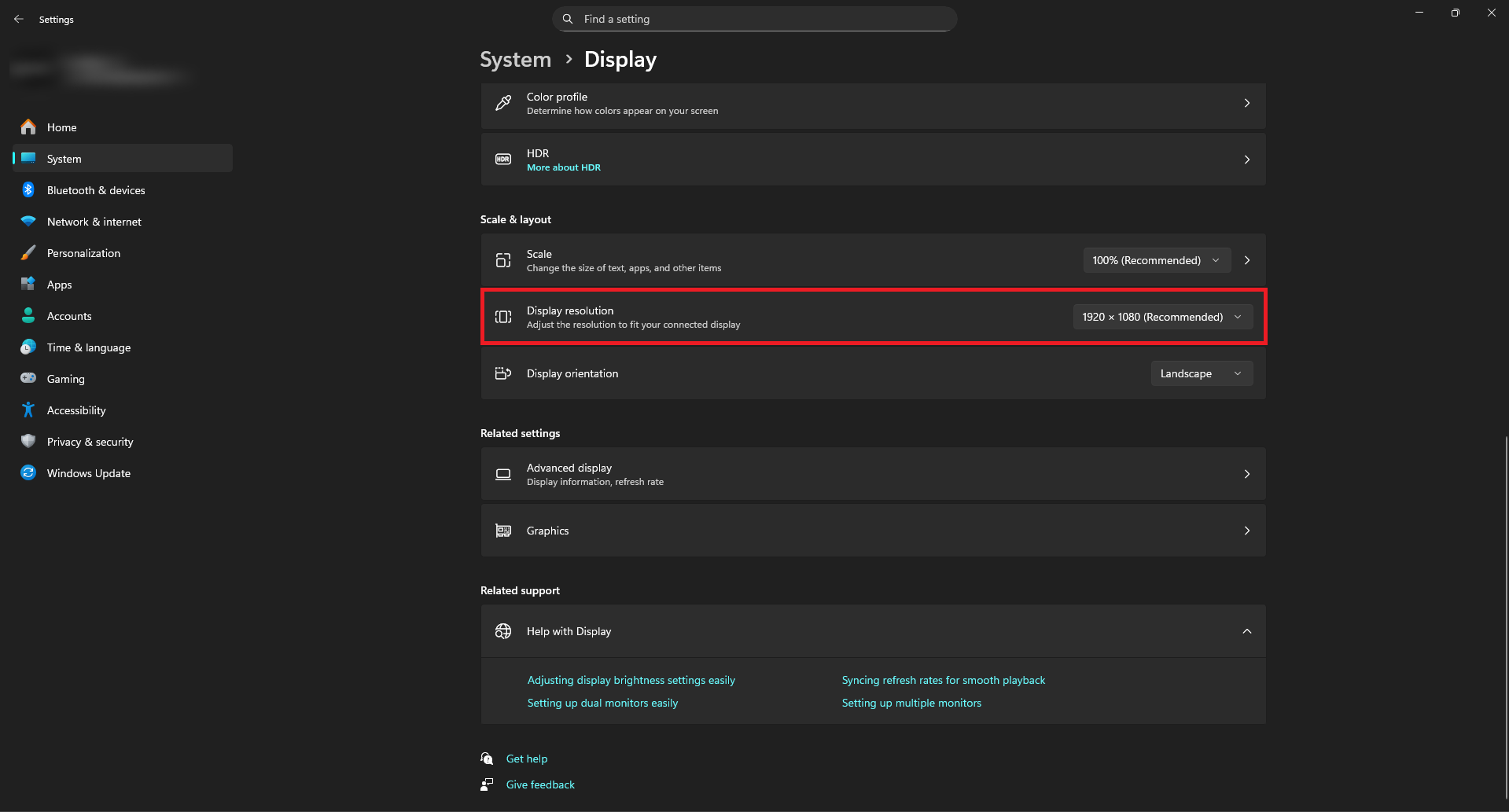This screenshot has height=812, width=1509.
Task: Click the Windows Update sidebar icon
Action: 28,473
